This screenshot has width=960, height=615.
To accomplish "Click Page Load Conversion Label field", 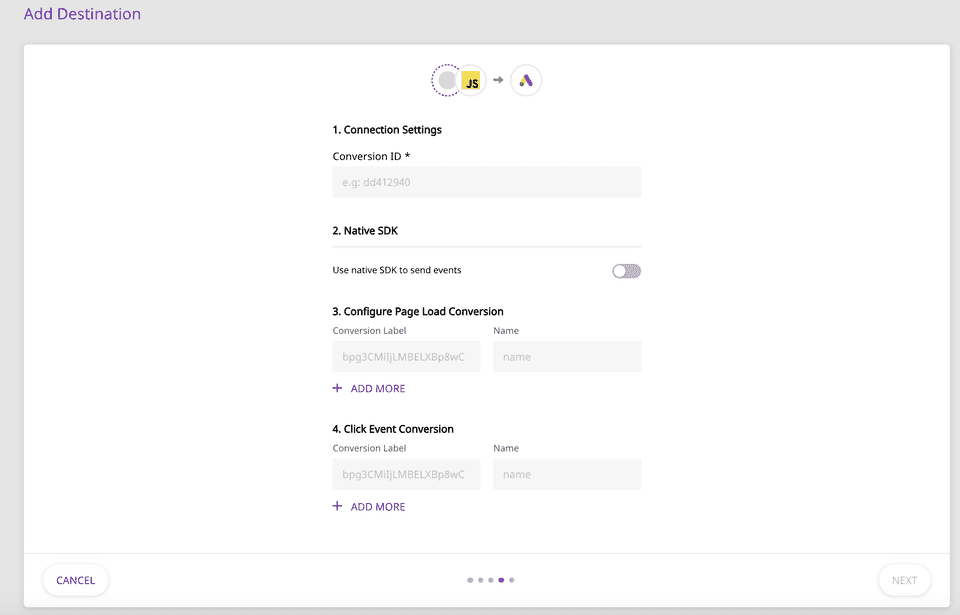I will (x=406, y=357).
